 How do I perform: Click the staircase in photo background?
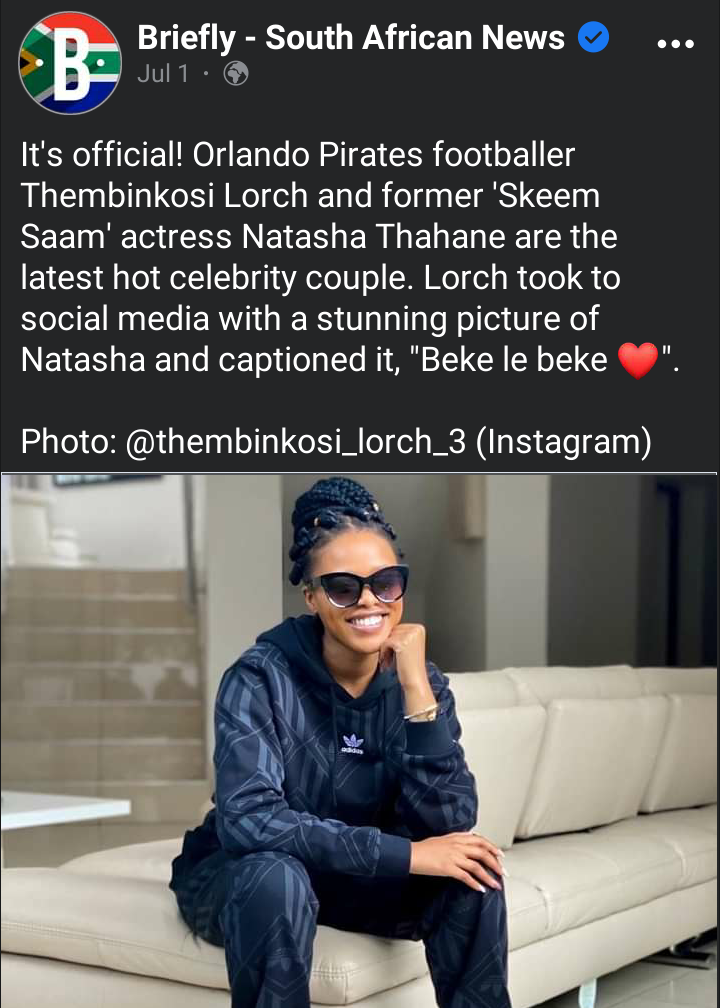coord(103,681)
